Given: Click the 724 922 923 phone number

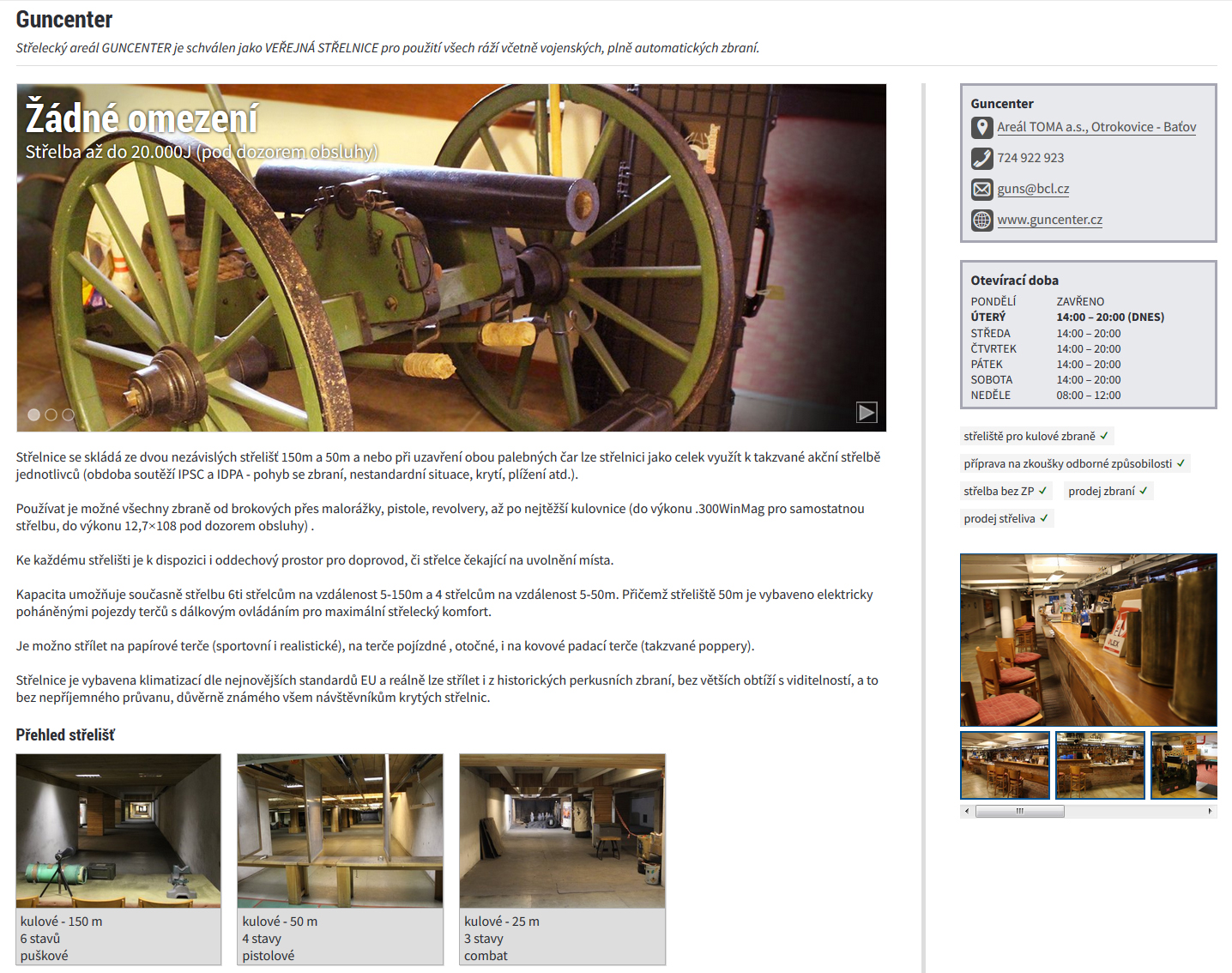Looking at the screenshot, I should pyautogui.click(x=1030, y=158).
